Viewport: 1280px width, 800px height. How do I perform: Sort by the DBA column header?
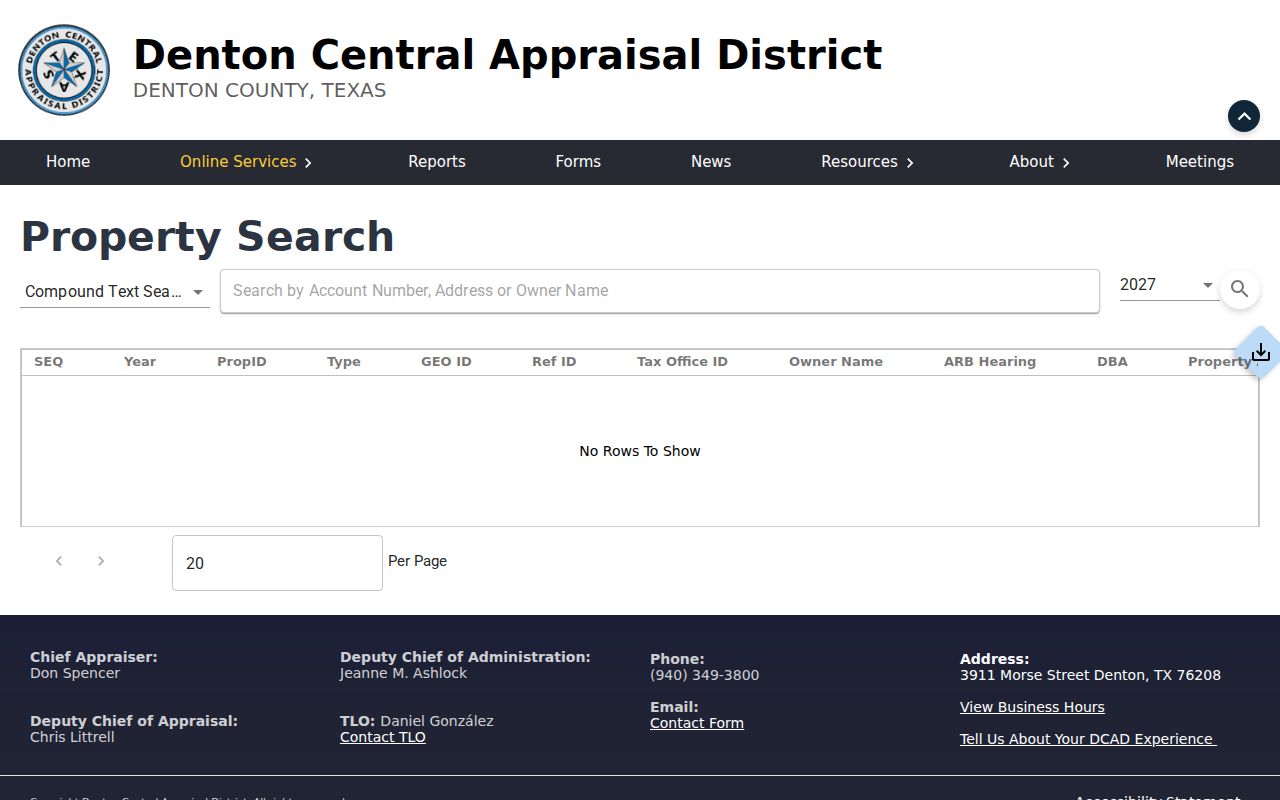pyautogui.click(x=1112, y=362)
